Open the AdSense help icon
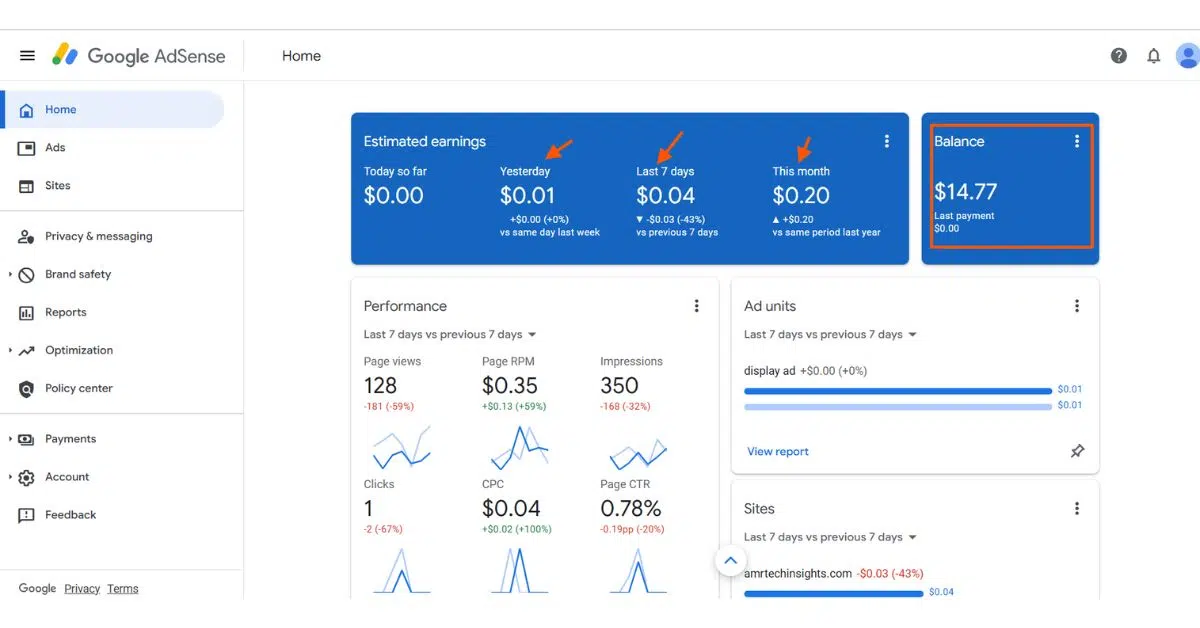The image size is (1200, 628). click(x=1118, y=55)
